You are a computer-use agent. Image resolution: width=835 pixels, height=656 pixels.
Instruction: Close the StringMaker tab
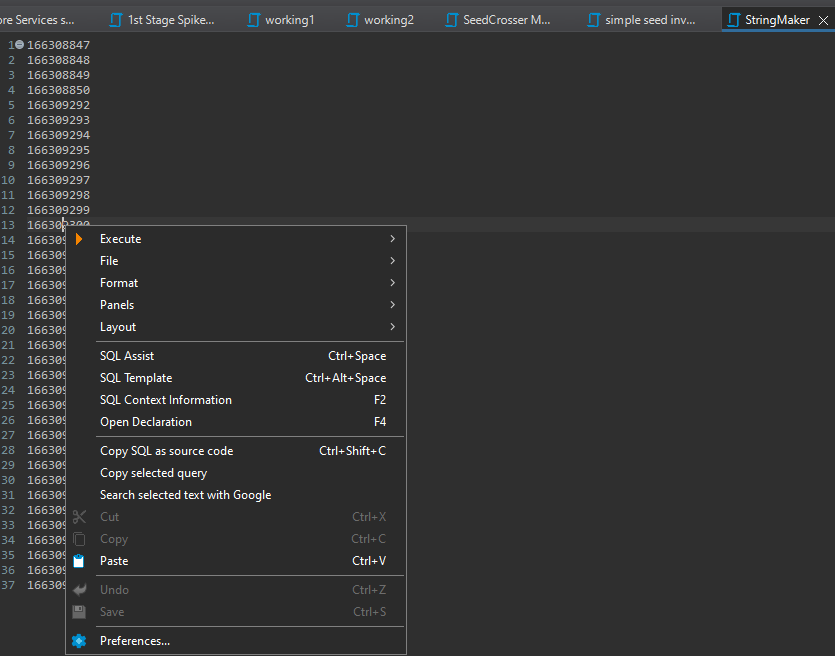pos(823,19)
